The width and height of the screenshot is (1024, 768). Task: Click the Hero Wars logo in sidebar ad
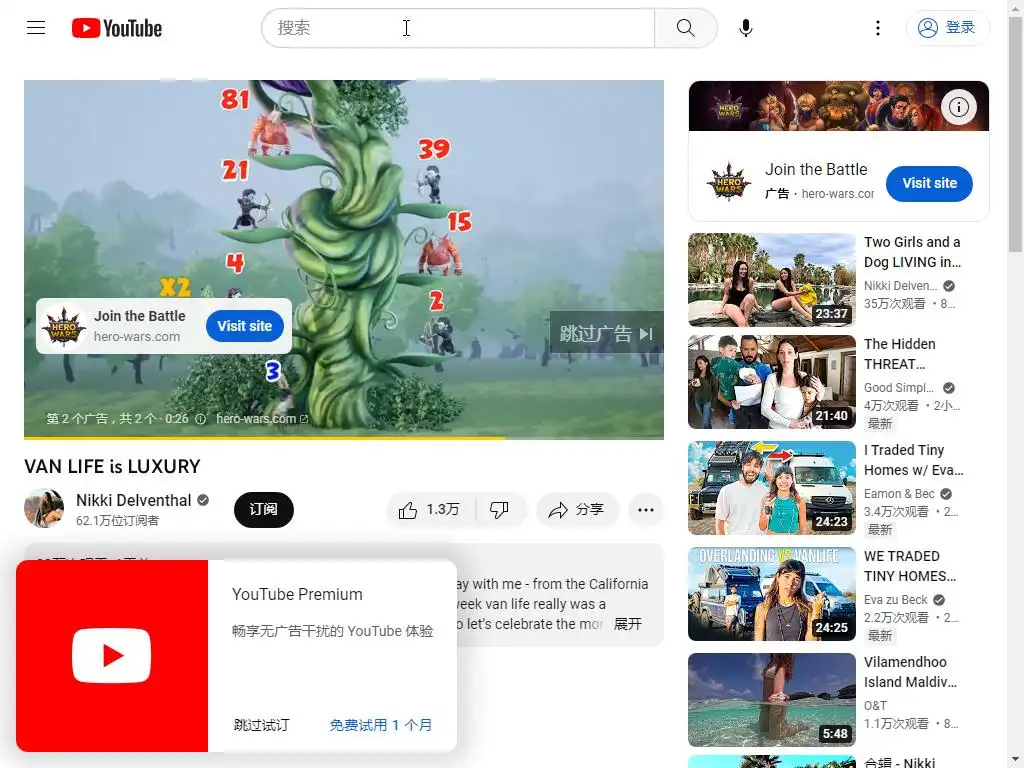click(729, 182)
